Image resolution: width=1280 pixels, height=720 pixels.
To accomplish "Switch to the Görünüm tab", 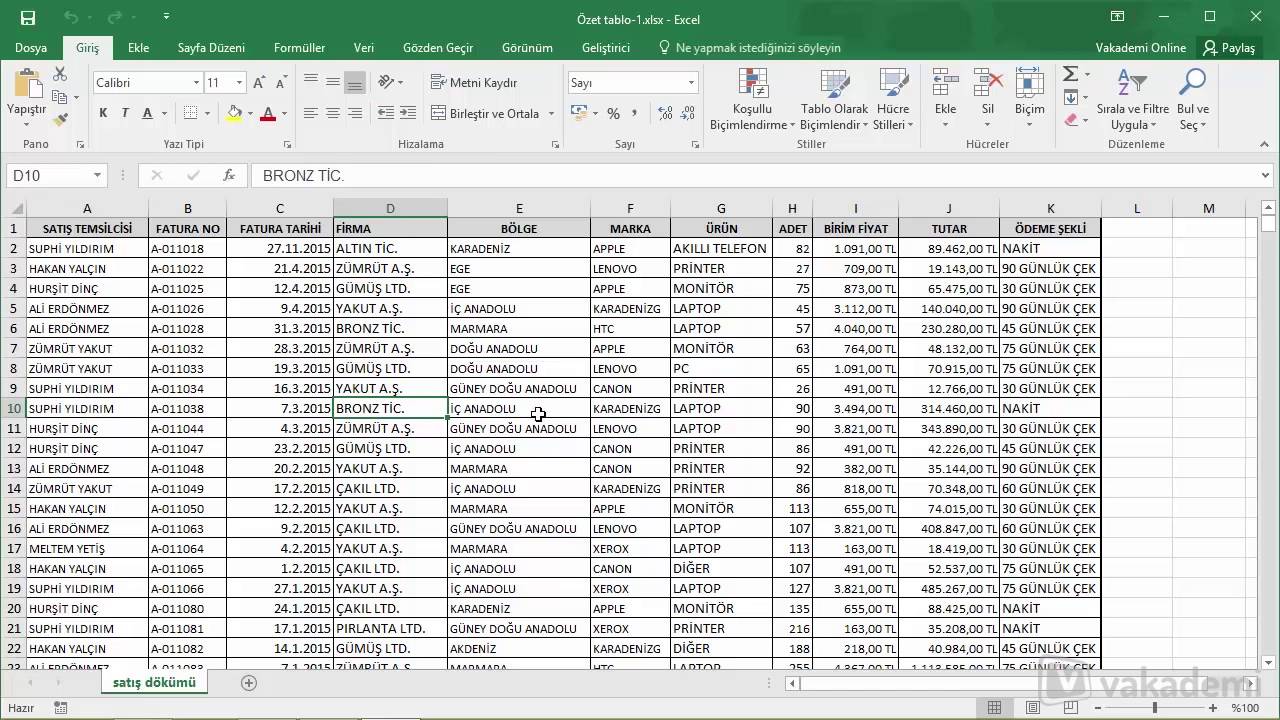I will 527,47.
